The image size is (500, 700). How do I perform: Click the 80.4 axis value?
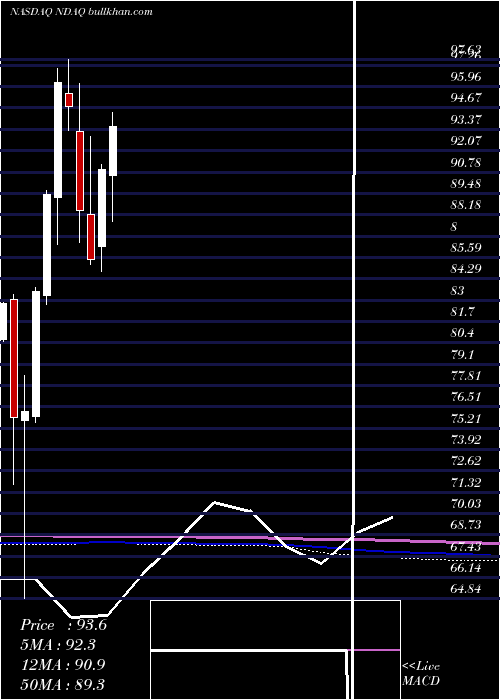click(x=462, y=333)
